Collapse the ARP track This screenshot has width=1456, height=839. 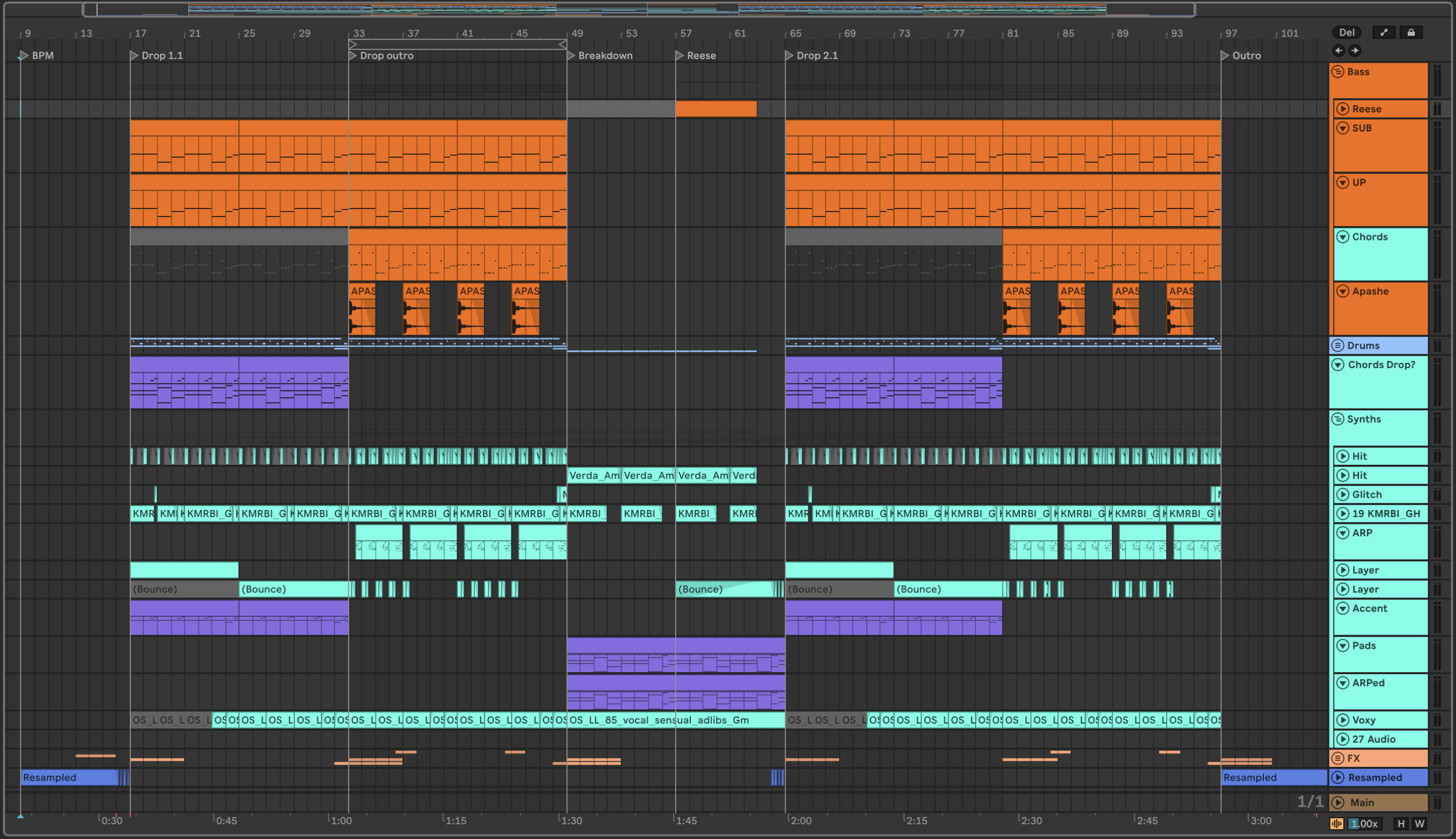[1343, 533]
